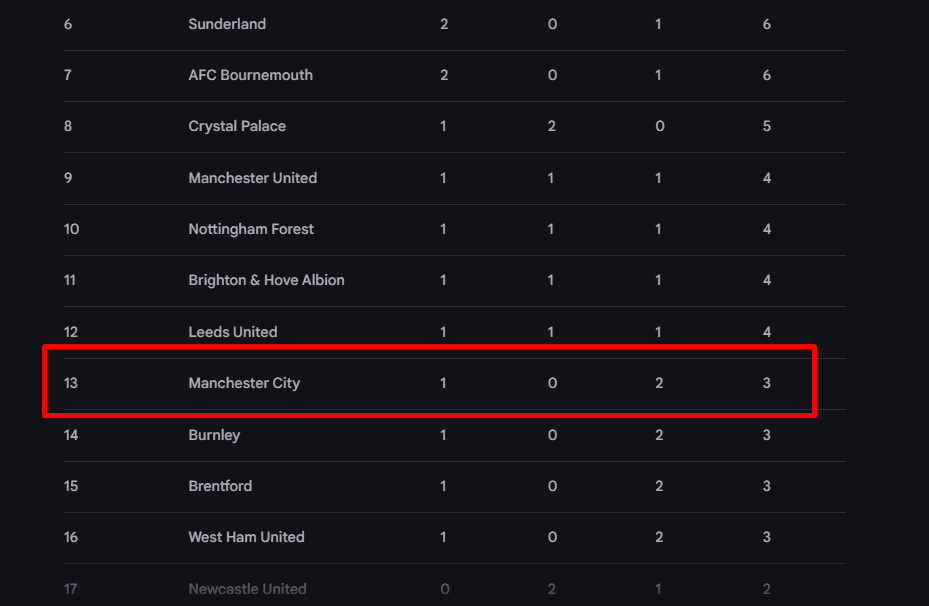Select the Sunderland team name
Screen dimensions: 929x606
click(227, 24)
